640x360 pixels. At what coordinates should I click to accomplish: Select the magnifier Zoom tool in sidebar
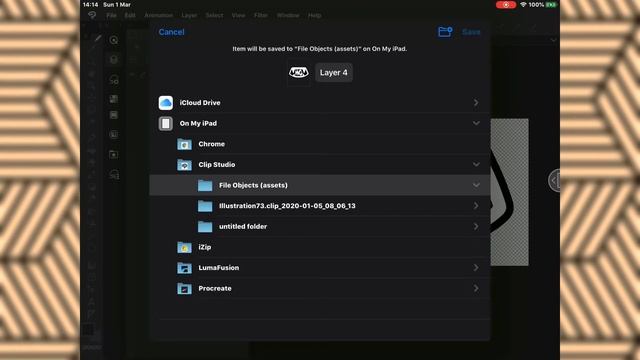(x=114, y=40)
